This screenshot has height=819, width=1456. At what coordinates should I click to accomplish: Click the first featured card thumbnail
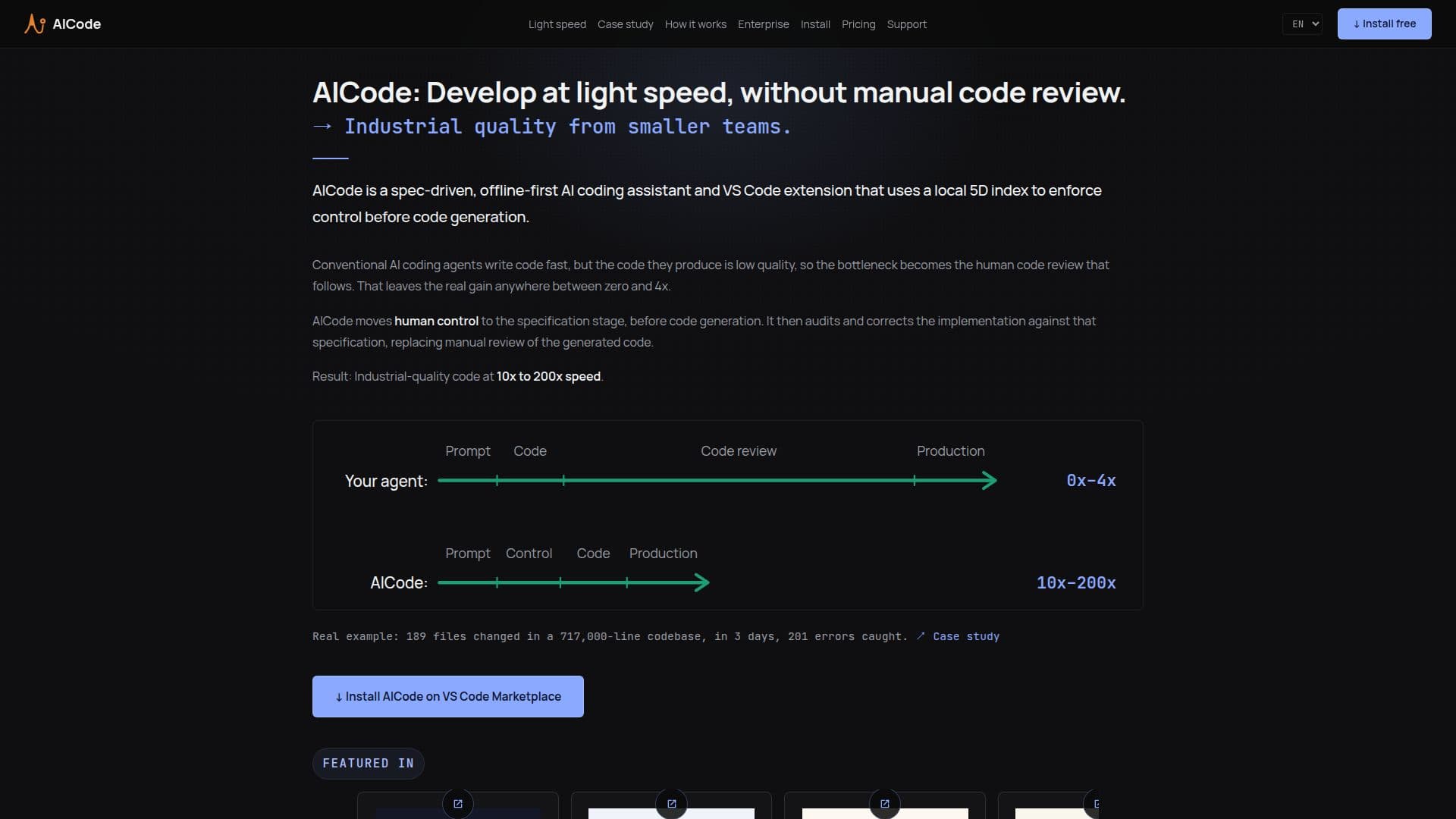click(458, 813)
